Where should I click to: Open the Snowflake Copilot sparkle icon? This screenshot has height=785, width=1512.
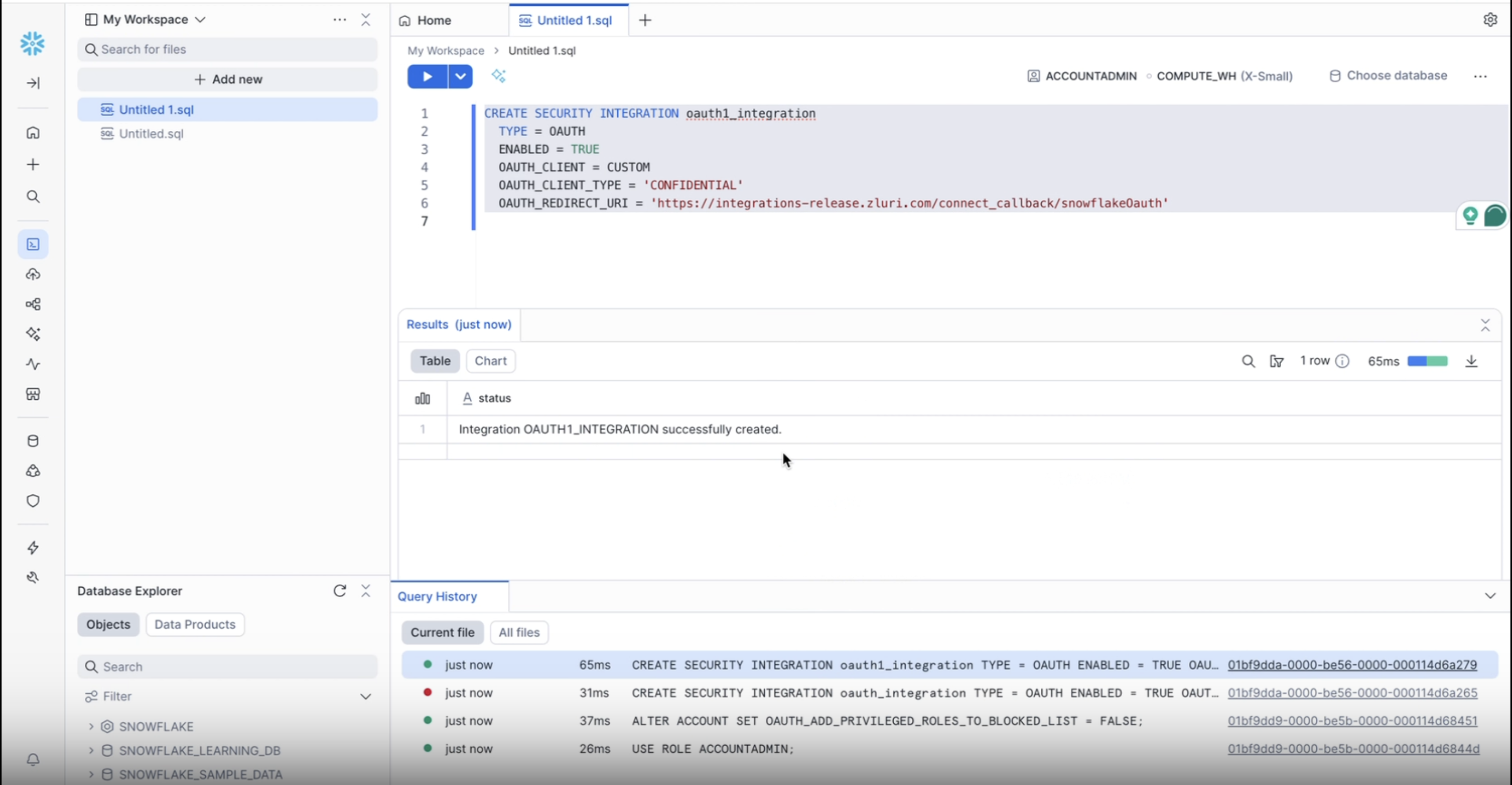click(498, 76)
